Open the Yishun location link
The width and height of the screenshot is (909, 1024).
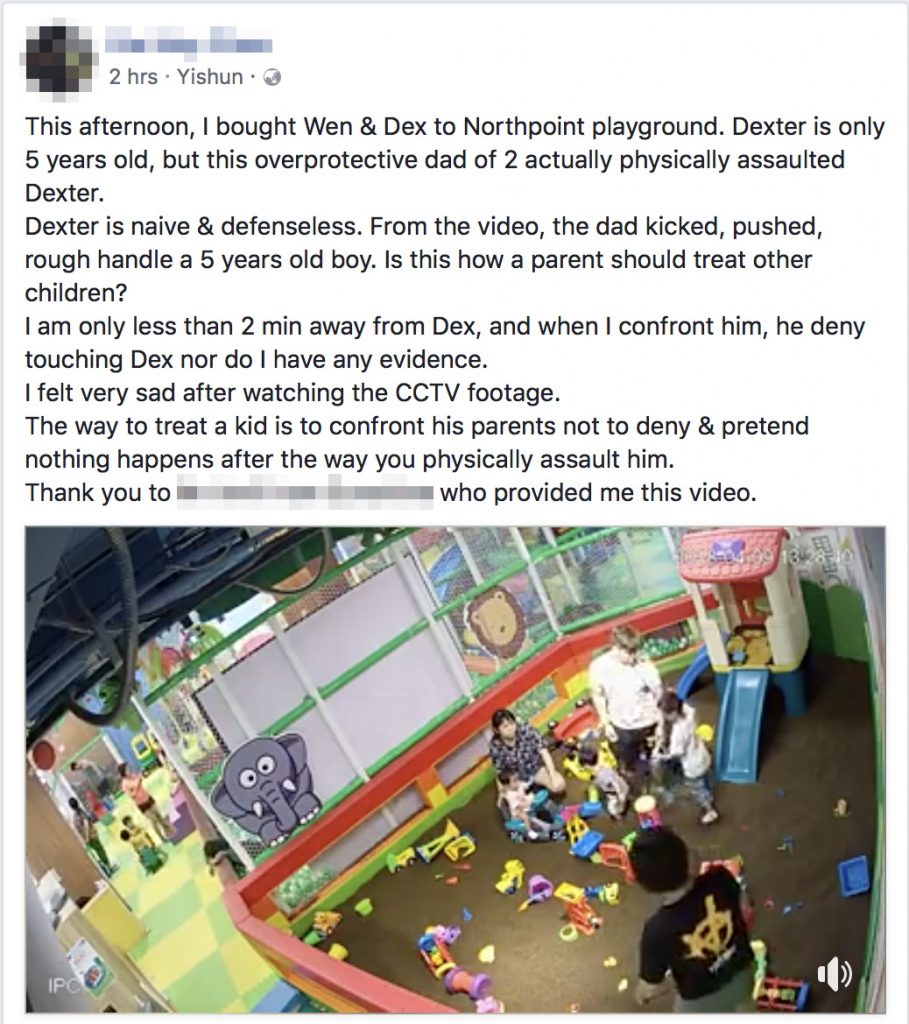(210, 77)
